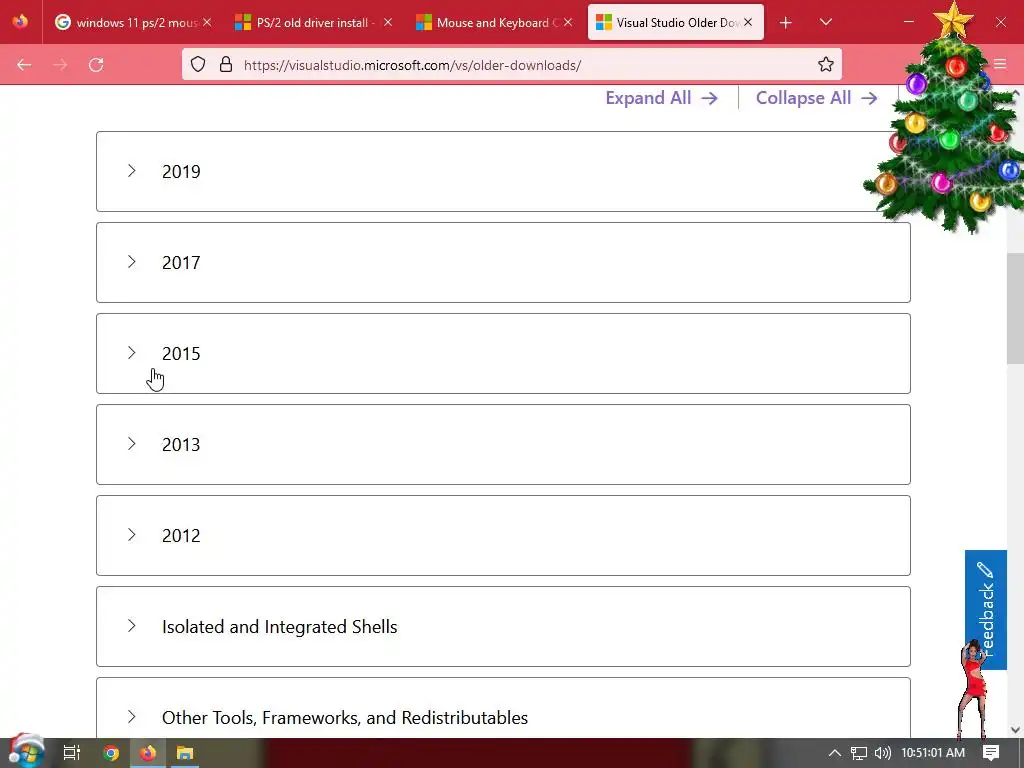
Task: Close the windows 11 ps/2 mouse tab
Action: 207,22
